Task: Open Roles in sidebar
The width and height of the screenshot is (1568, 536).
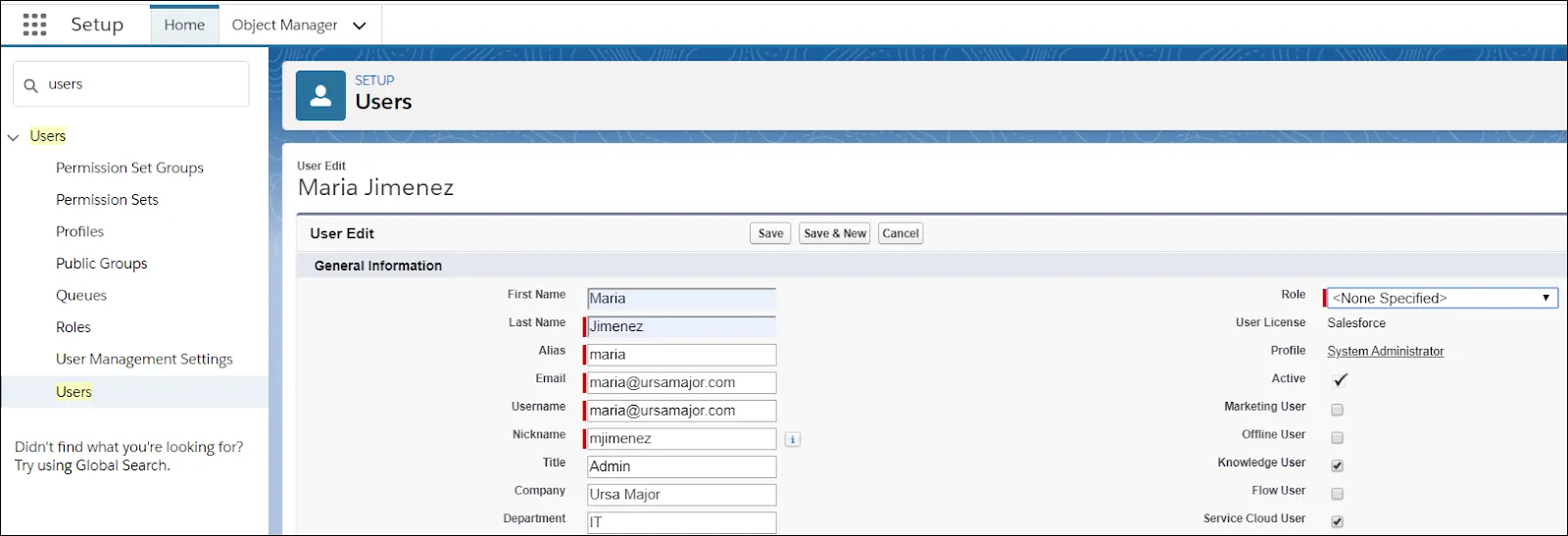Action: (73, 327)
